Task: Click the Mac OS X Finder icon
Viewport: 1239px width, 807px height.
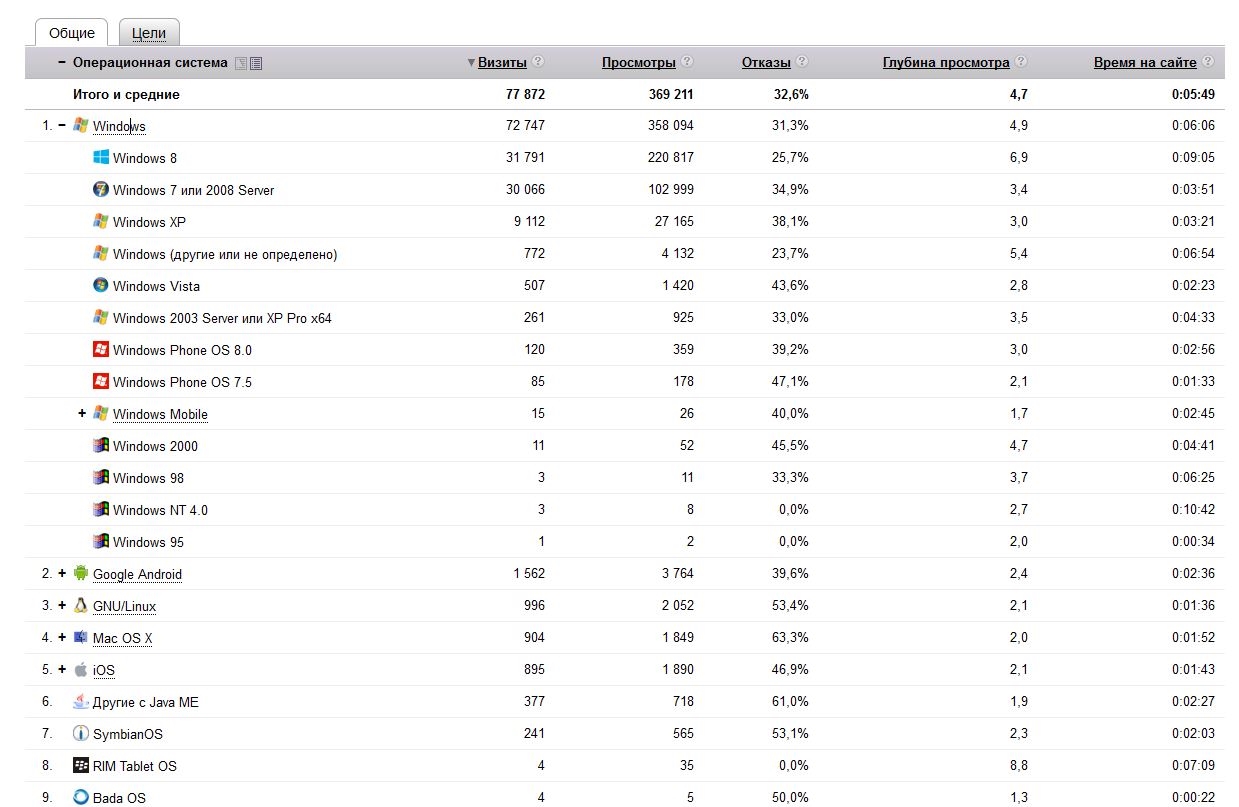Action: coord(81,637)
